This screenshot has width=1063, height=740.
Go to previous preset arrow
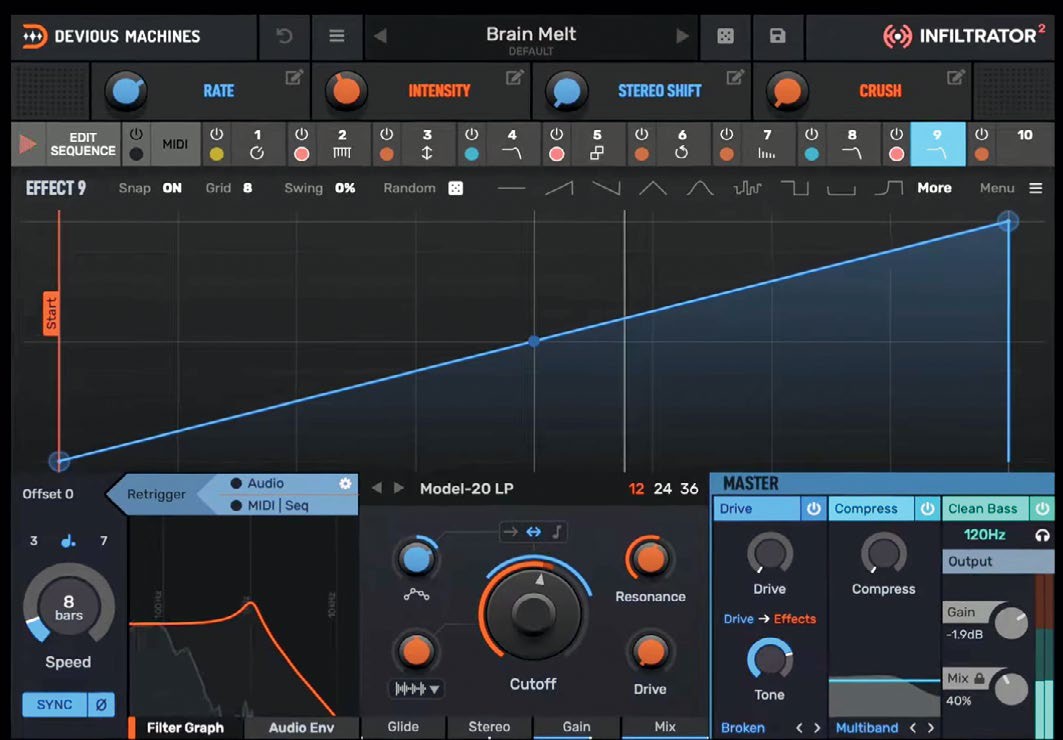pyautogui.click(x=380, y=36)
